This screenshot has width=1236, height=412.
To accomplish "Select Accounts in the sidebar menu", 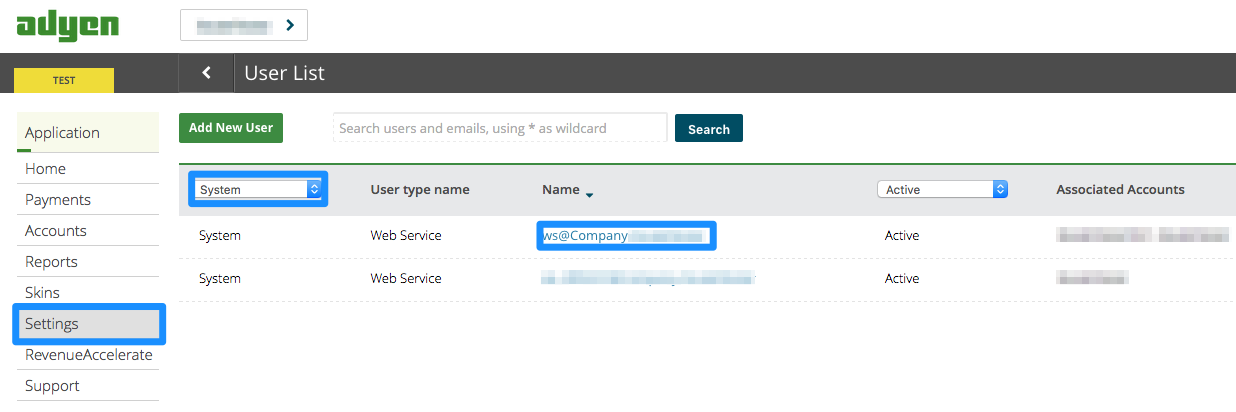I will 56,231.
